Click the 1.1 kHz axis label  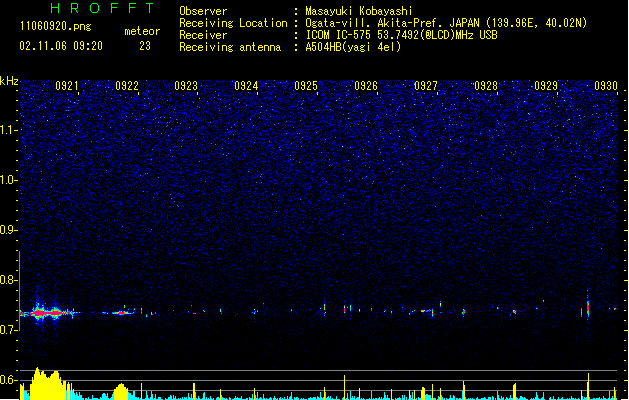pyautogui.click(x=8, y=130)
